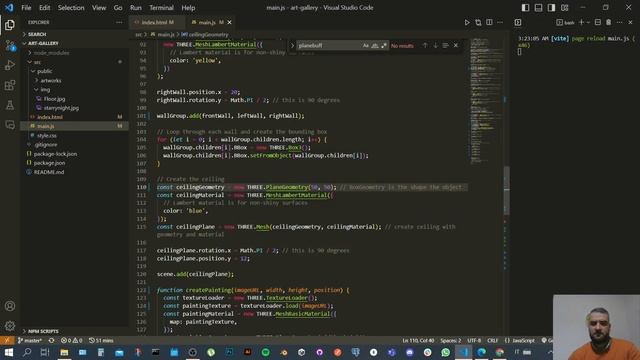Open the Terminal menu

pyautogui.click(x=161, y=8)
